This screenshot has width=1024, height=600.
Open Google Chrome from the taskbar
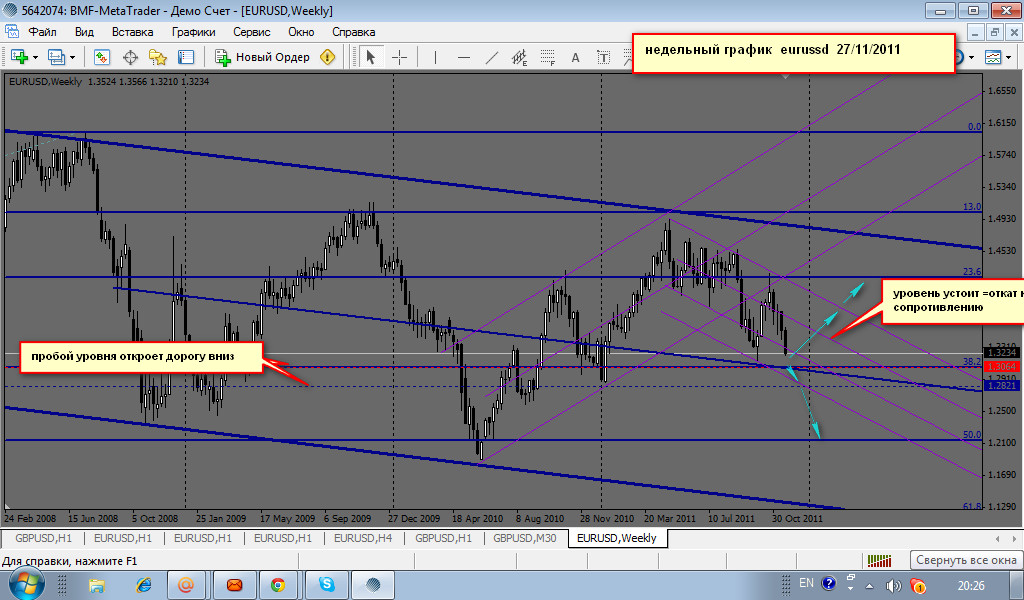click(278, 585)
